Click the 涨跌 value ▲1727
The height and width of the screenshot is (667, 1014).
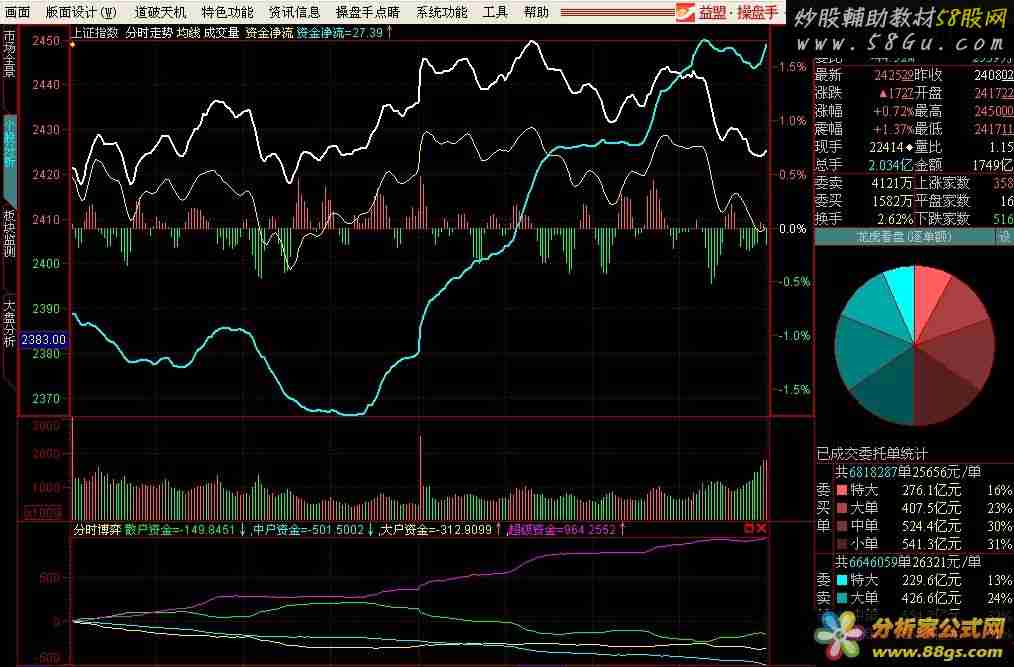pos(896,93)
